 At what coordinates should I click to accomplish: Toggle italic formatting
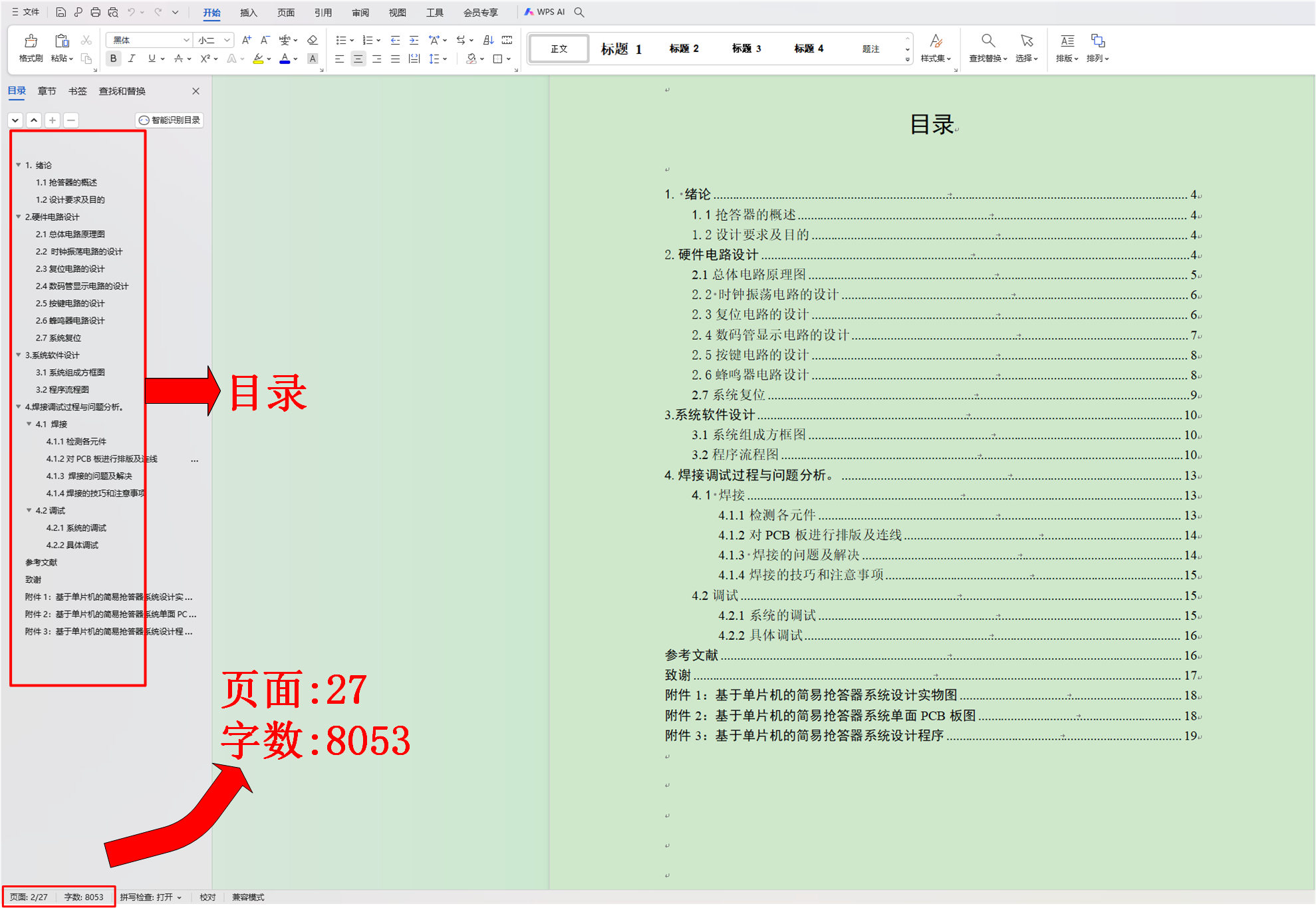132,59
